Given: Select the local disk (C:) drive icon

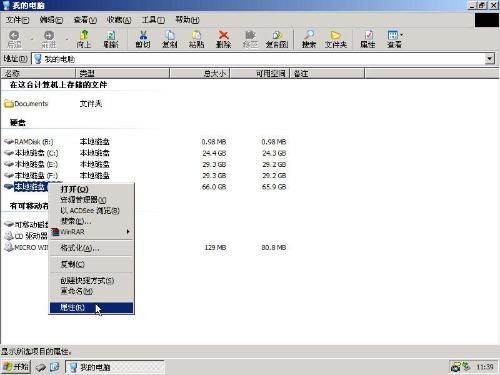Looking at the screenshot, I should [x=9, y=153].
